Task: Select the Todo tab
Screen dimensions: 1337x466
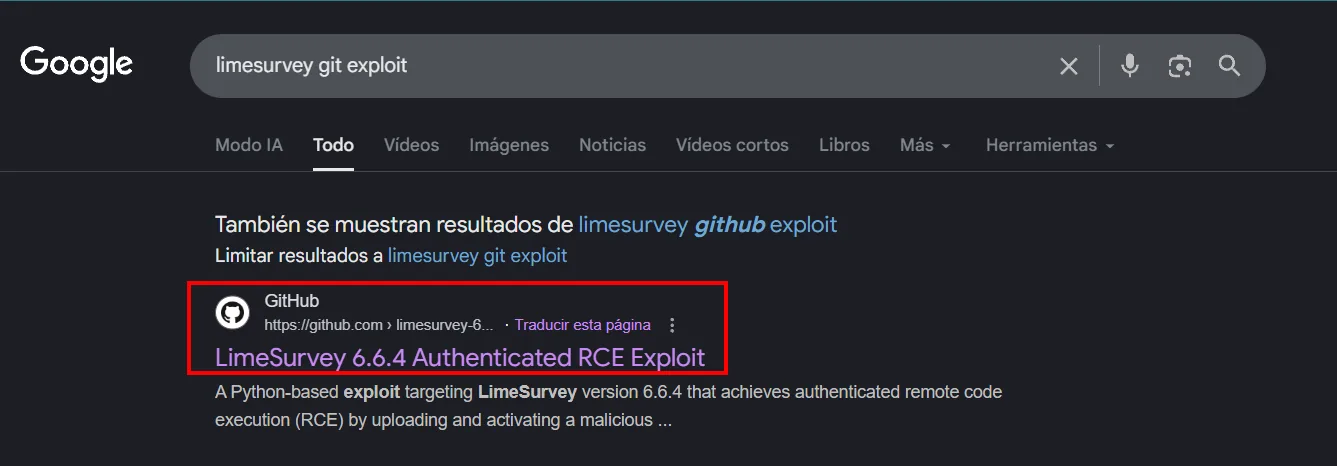Action: point(333,145)
